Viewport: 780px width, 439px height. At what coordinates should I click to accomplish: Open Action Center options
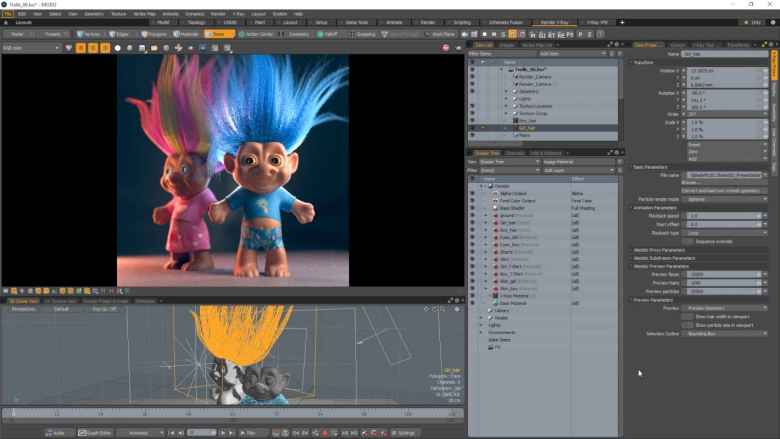tap(255, 34)
